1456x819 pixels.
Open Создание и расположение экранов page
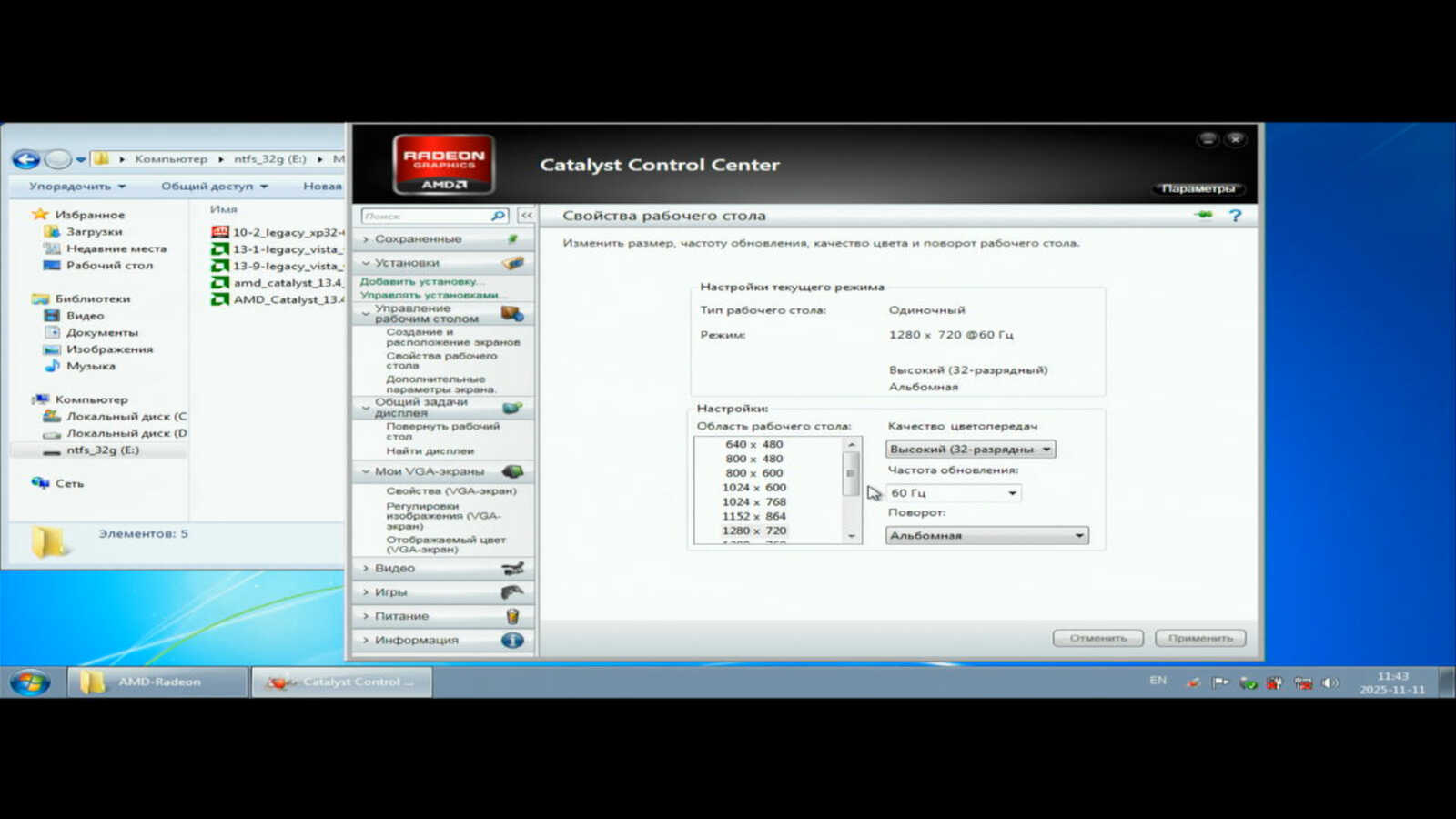[x=452, y=337]
